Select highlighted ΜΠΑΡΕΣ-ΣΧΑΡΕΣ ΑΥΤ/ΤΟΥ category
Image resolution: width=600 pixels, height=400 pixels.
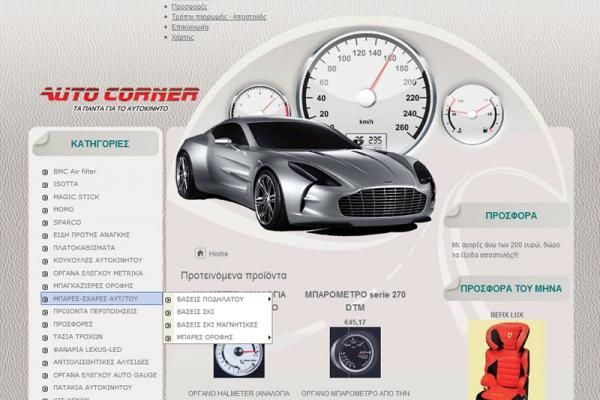pos(102,299)
